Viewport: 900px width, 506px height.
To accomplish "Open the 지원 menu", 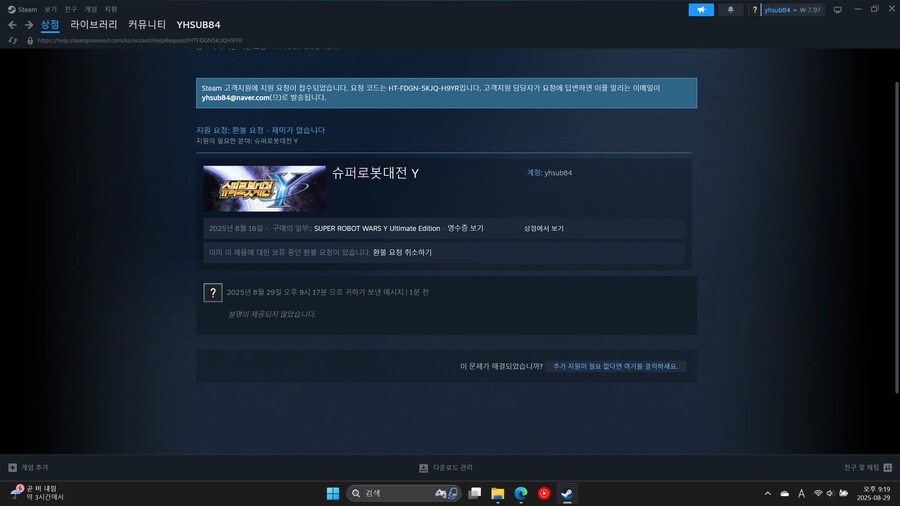I will [x=111, y=9].
